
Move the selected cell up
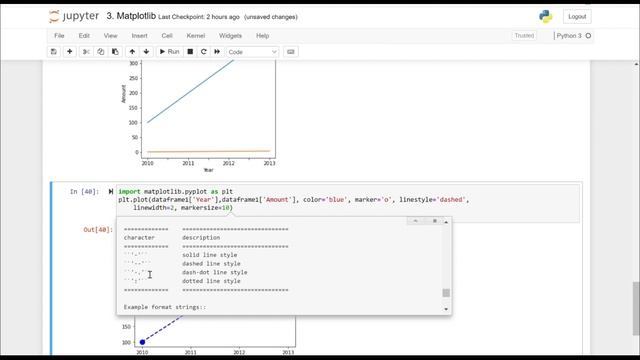coord(132,52)
